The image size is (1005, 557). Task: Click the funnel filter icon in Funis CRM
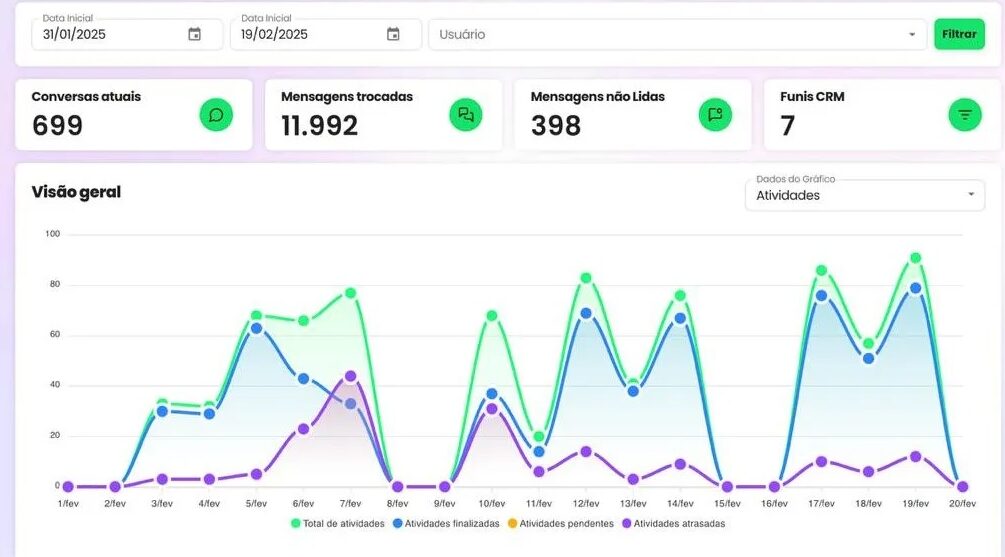pos(964,115)
